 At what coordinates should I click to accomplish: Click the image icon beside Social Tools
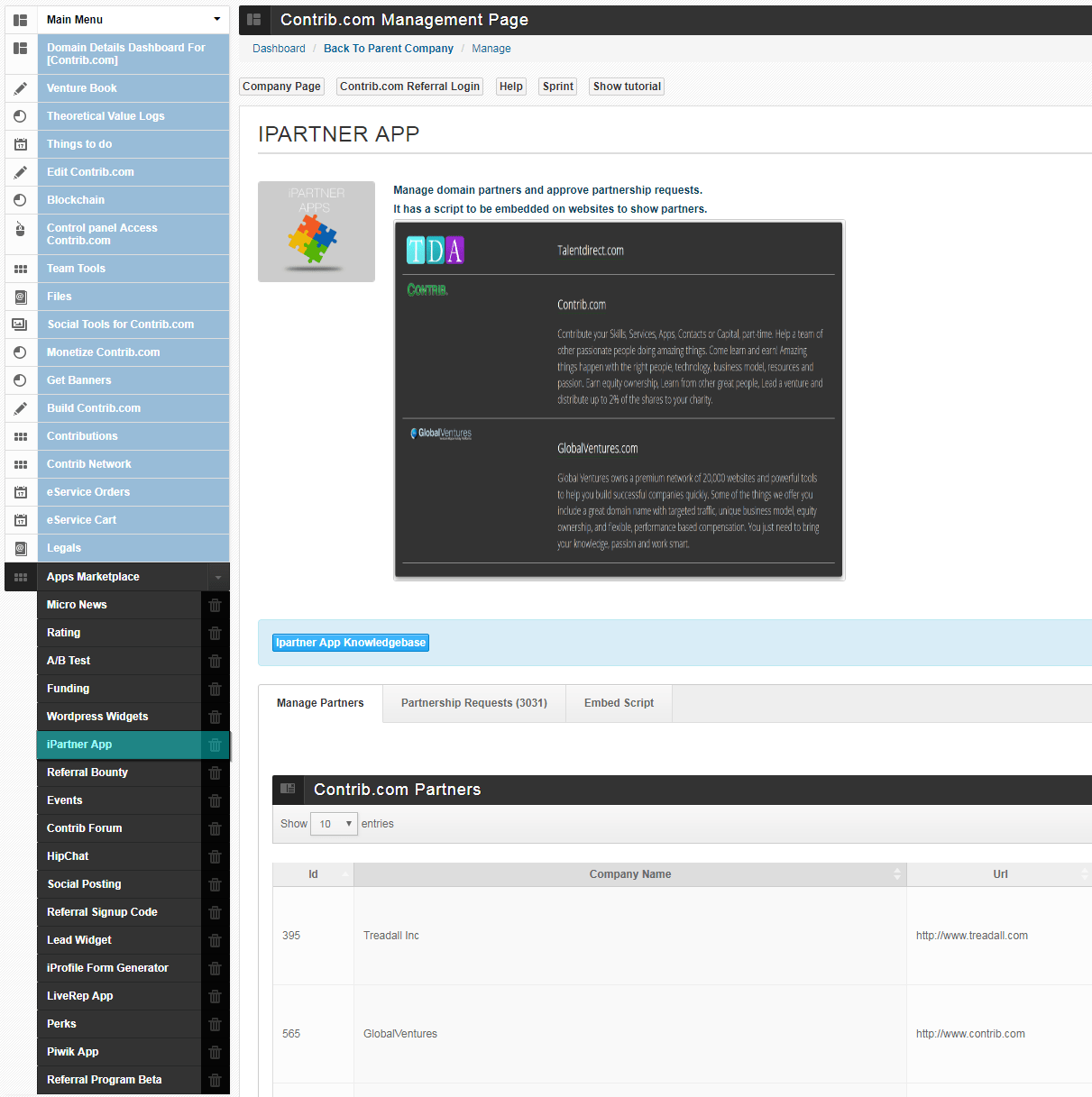(20, 325)
